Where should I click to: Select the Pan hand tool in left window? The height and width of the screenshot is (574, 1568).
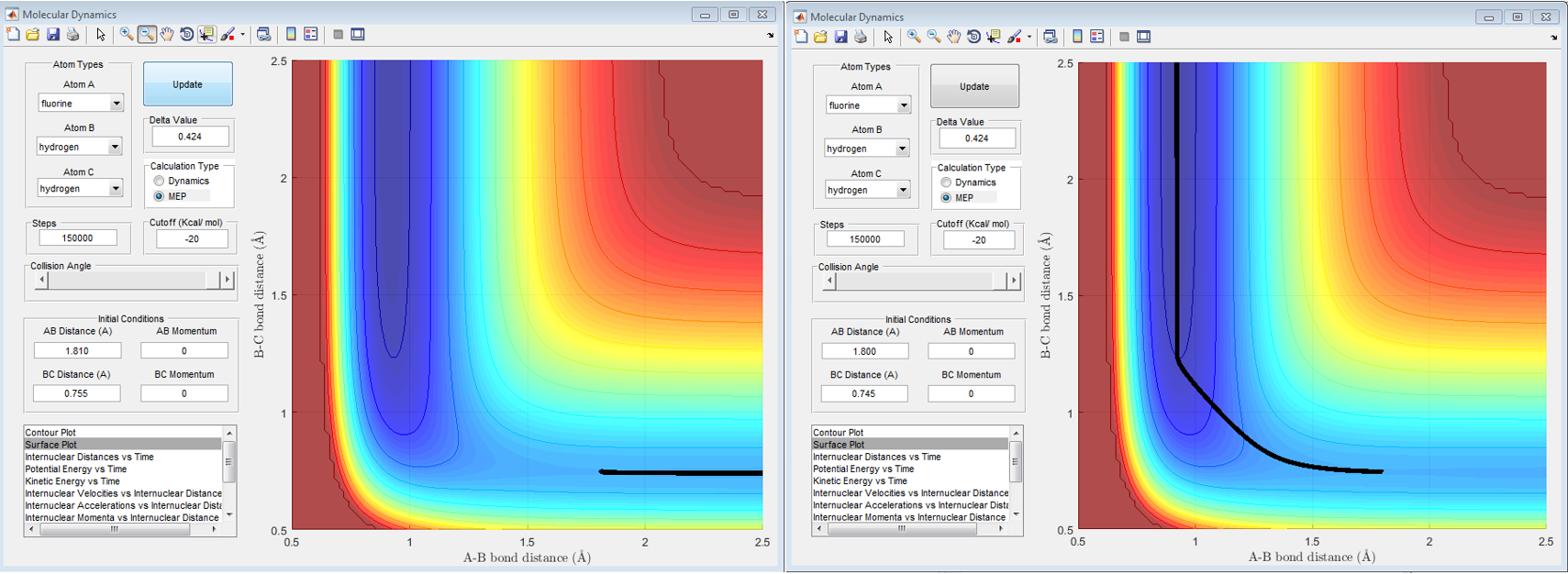[x=167, y=35]
